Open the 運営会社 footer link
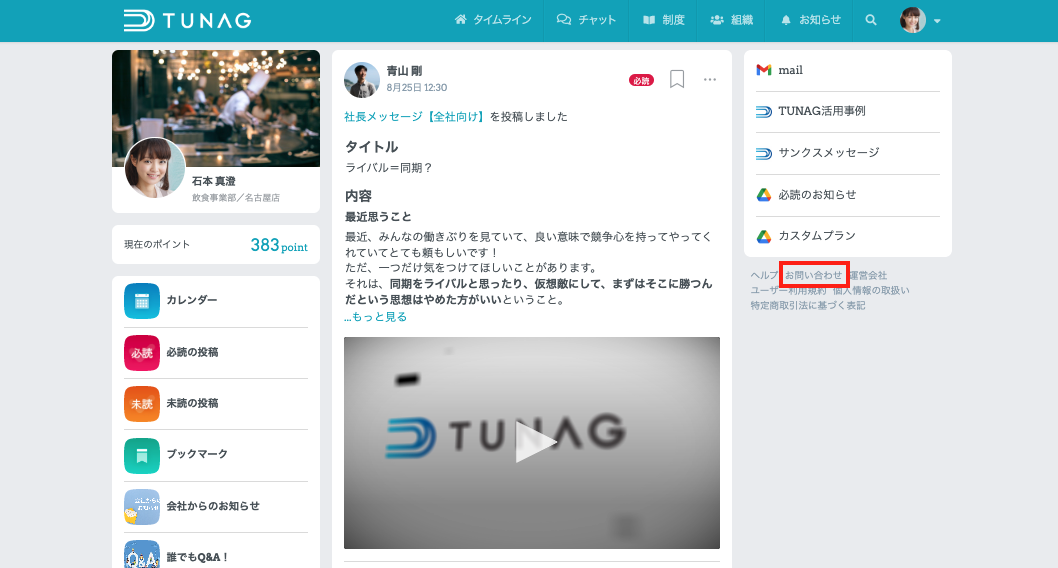The image size is (1058, 568). (868, 275)
